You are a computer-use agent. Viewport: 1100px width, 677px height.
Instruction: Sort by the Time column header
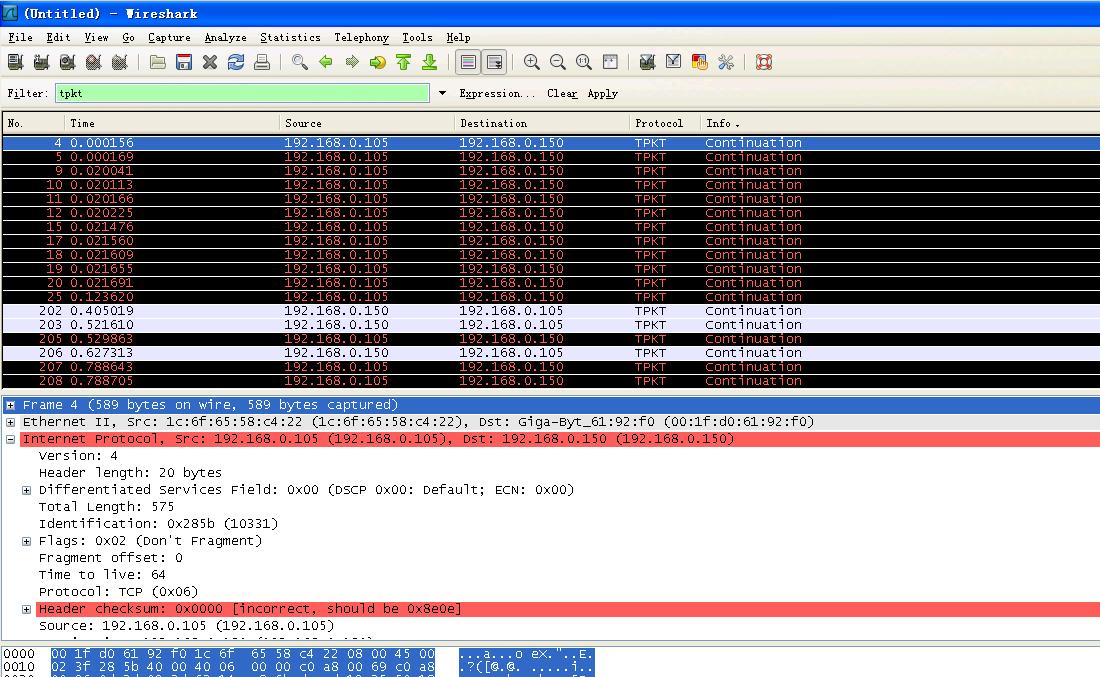tap(172, 123)
